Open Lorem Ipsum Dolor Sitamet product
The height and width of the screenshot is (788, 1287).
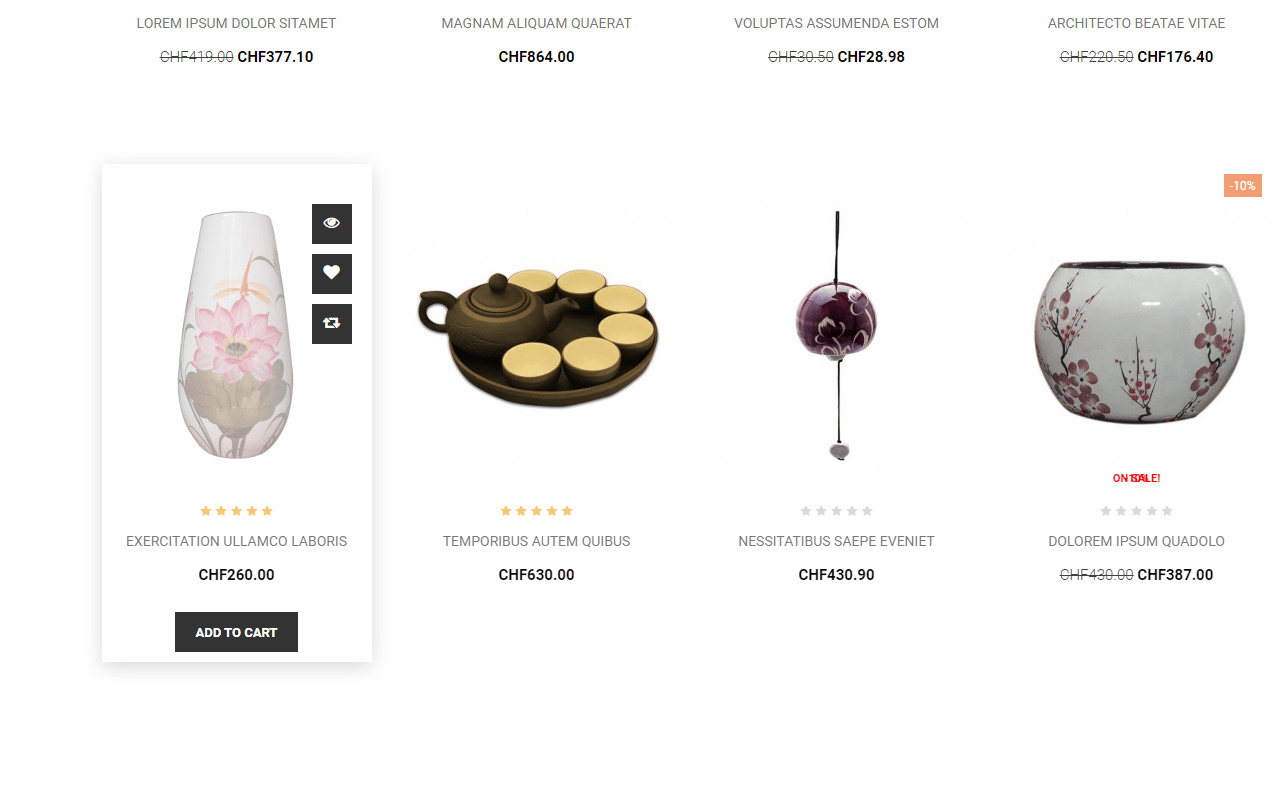tap(237, 23)
